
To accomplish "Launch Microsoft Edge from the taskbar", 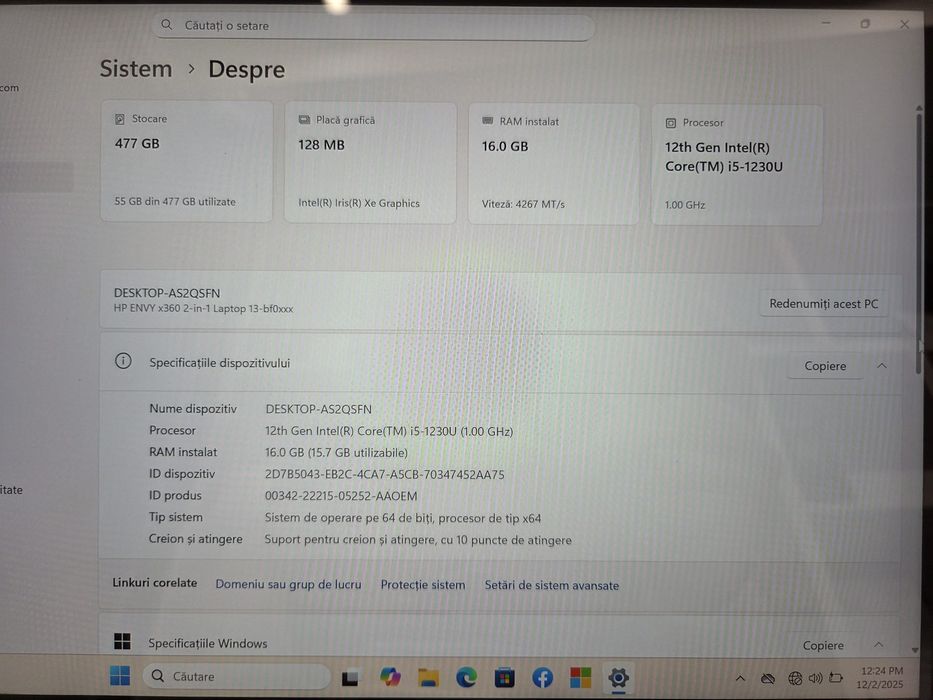I will [x=466, y=677].
